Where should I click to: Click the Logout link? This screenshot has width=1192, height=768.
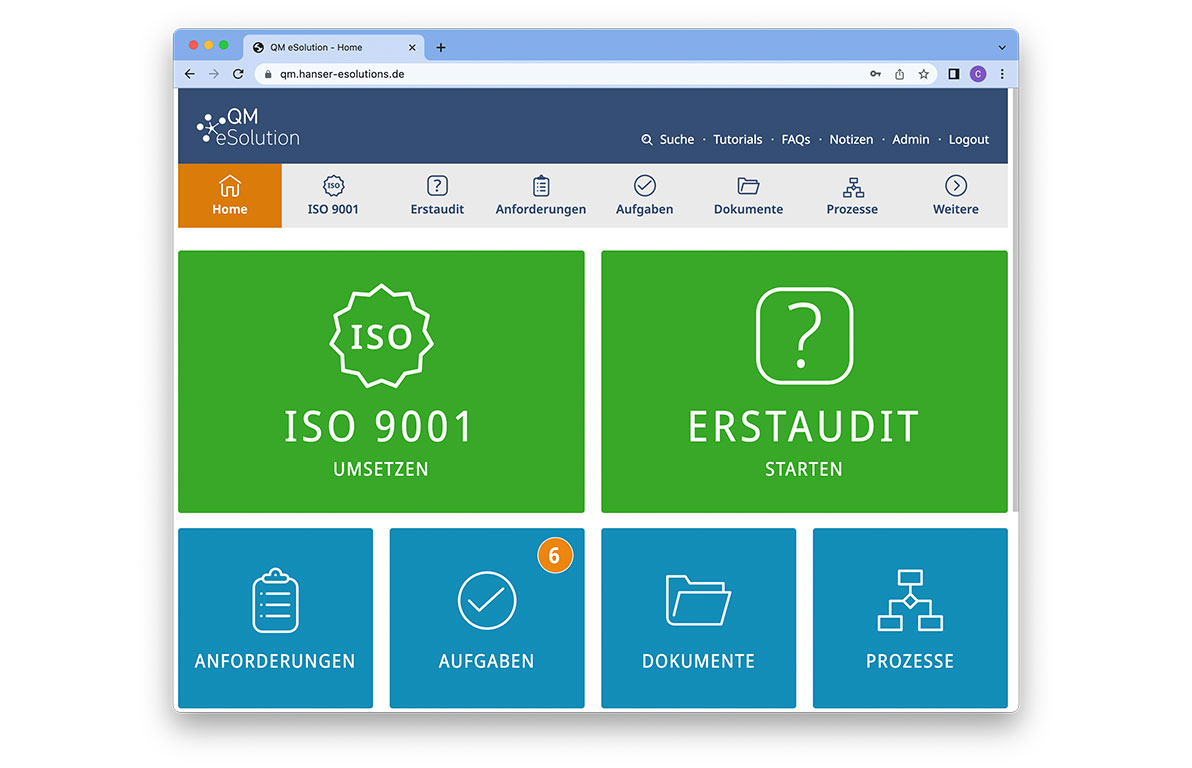(968, 139)
